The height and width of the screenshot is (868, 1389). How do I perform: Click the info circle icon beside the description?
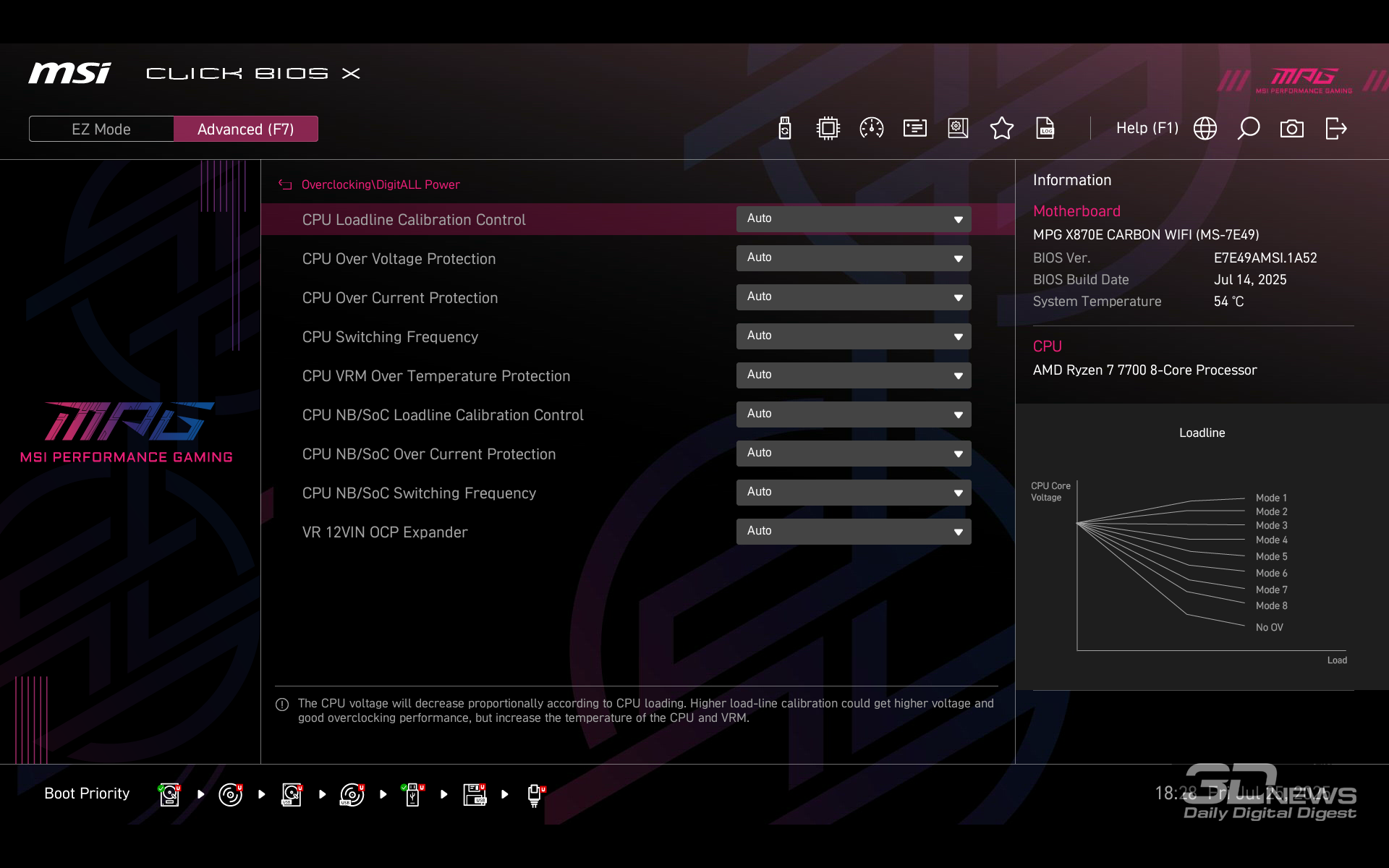pos(282,705)
